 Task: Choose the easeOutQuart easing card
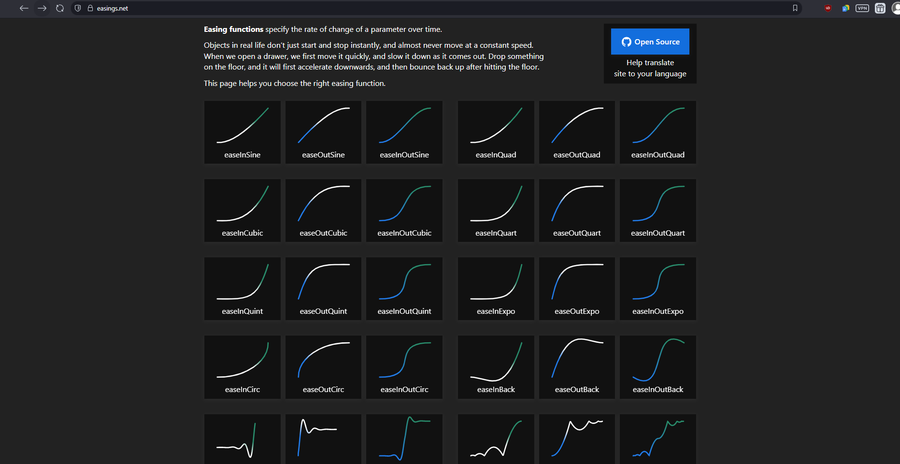(x=577, y=210)
